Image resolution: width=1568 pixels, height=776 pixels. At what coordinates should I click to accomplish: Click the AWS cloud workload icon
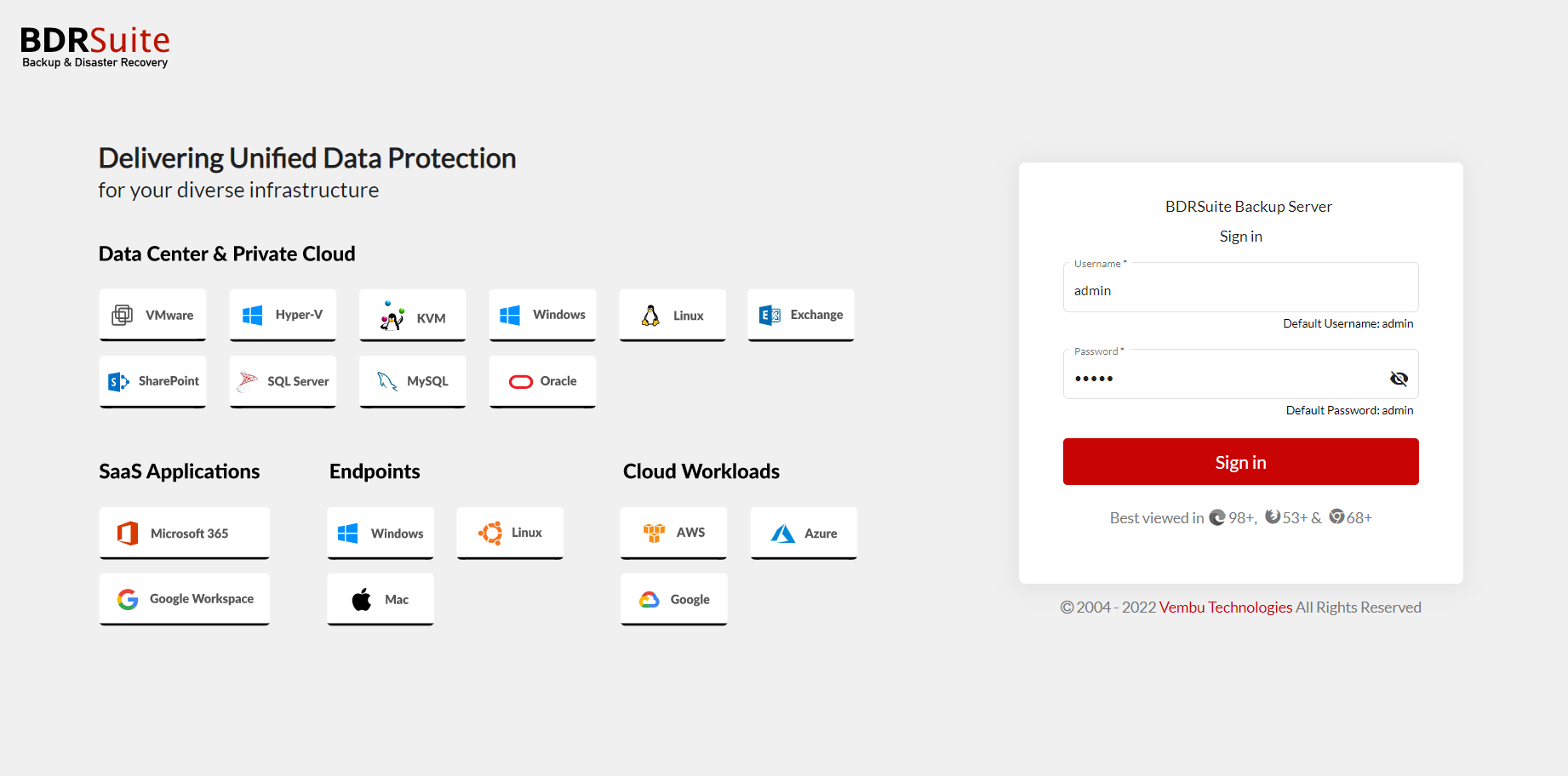point(654,533)
